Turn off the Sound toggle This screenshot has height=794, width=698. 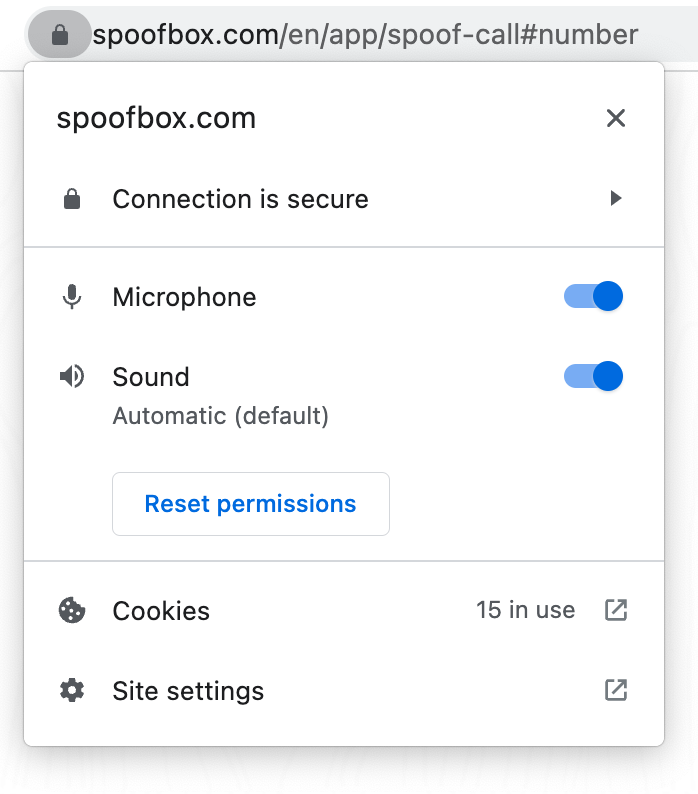594,377
